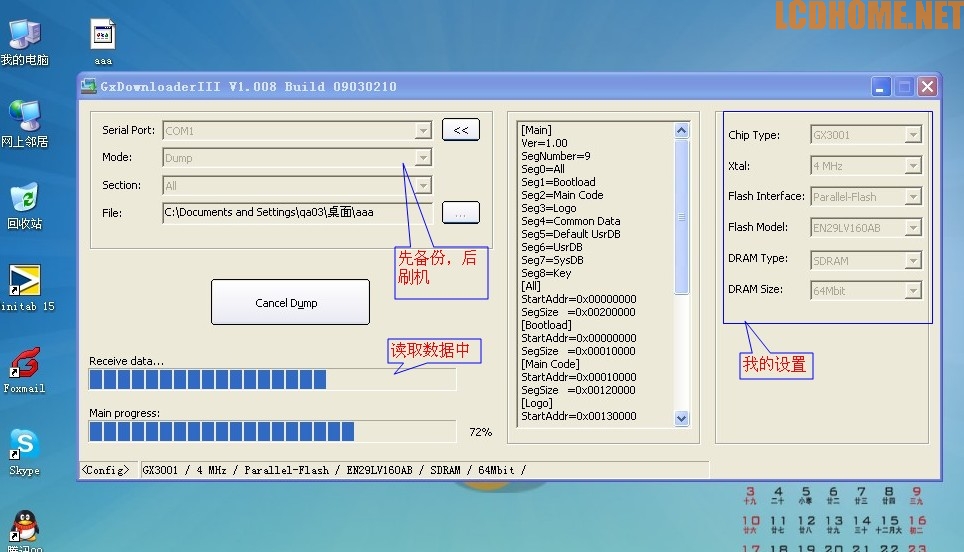The height and width of the screenshot is (552, 964).
Task: Expand the DRAM Type SDRAM dropdown
Action: [913, 261]
